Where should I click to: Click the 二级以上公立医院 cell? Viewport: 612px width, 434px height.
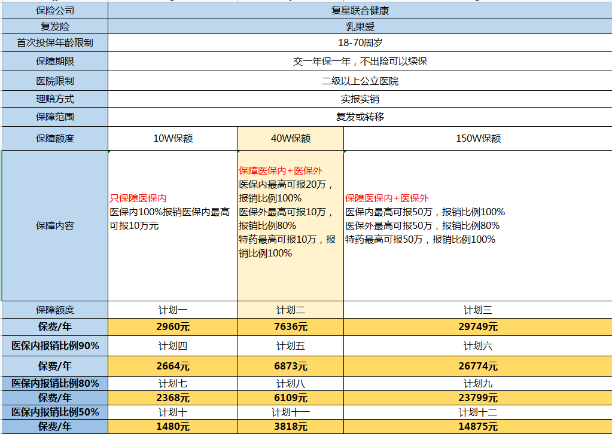pos(360,81)
